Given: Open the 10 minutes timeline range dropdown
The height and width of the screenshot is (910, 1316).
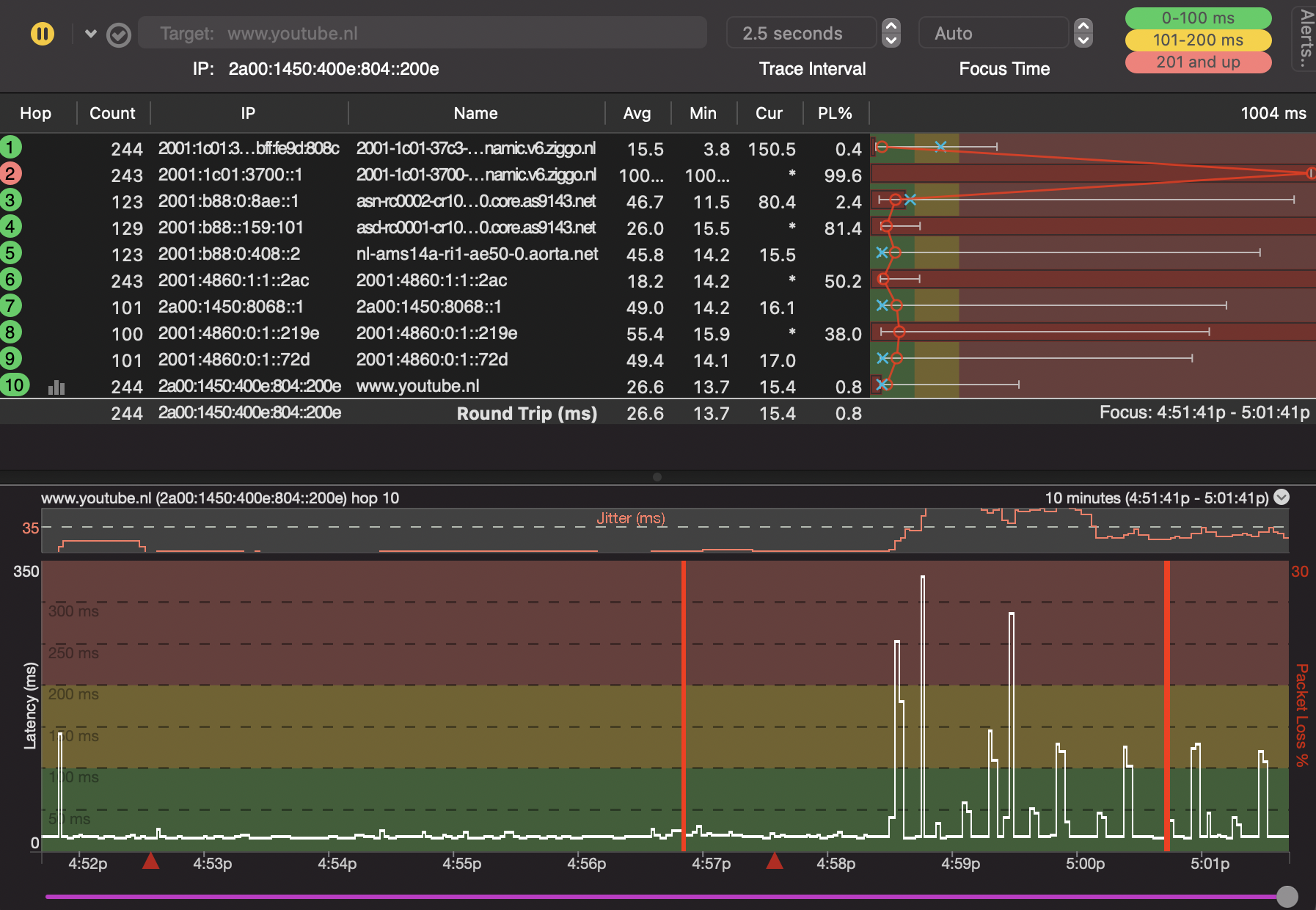Looking at the screenshot, I should pyautogui.click(x=1282, y=497).
